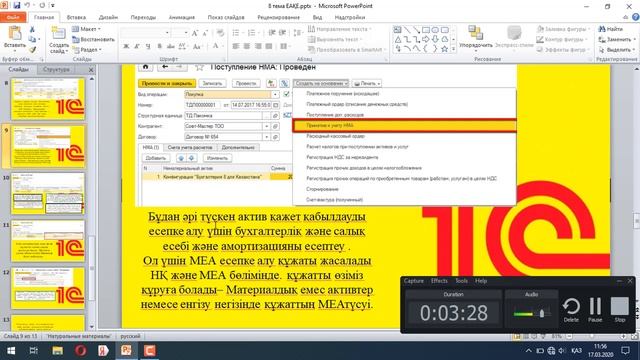Screen dimensions: 640x360
Task: Open Capture menu in the recorder window
Action: coord(413,281)
